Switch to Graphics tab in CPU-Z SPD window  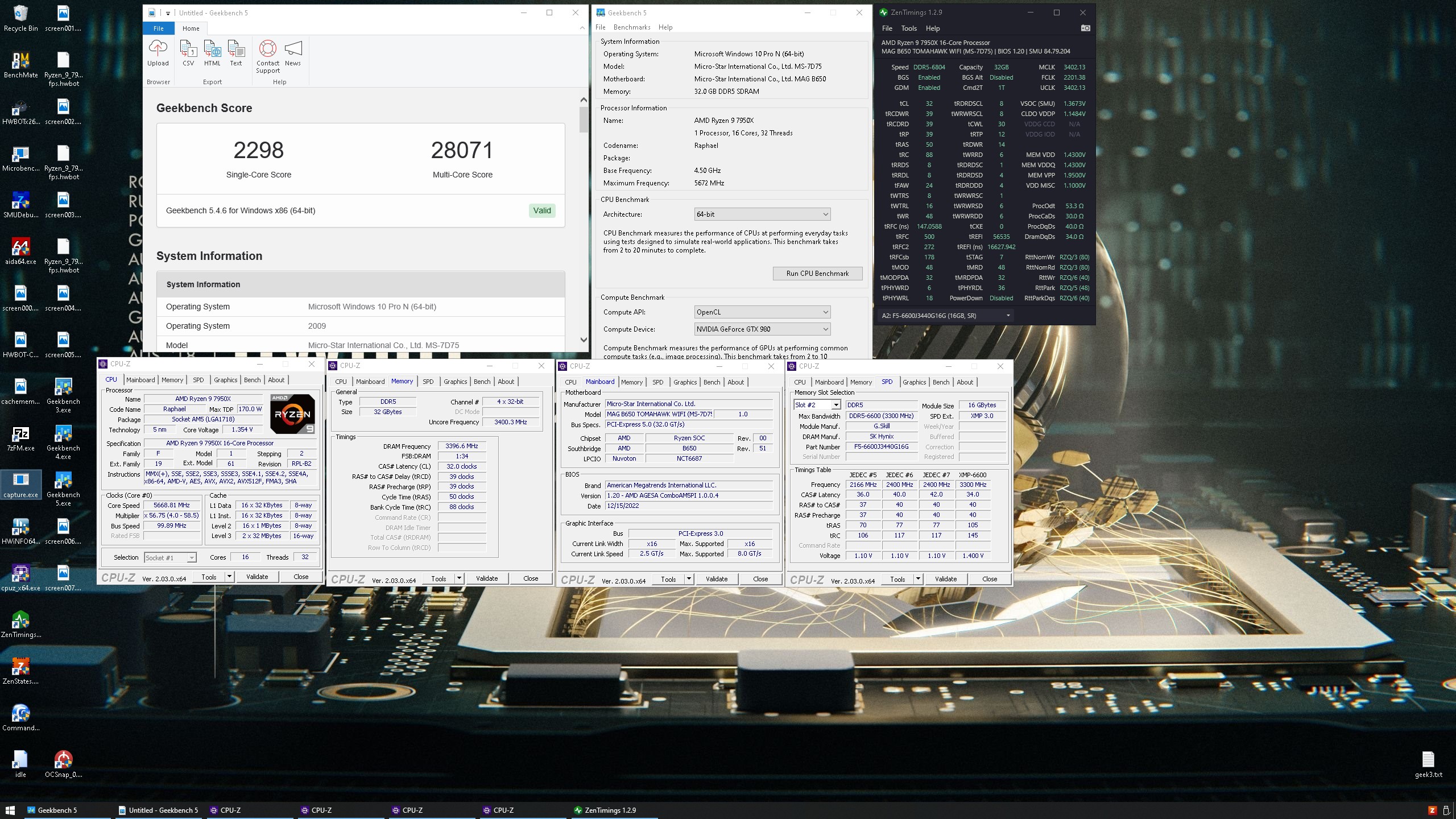[x=914, y=382]
